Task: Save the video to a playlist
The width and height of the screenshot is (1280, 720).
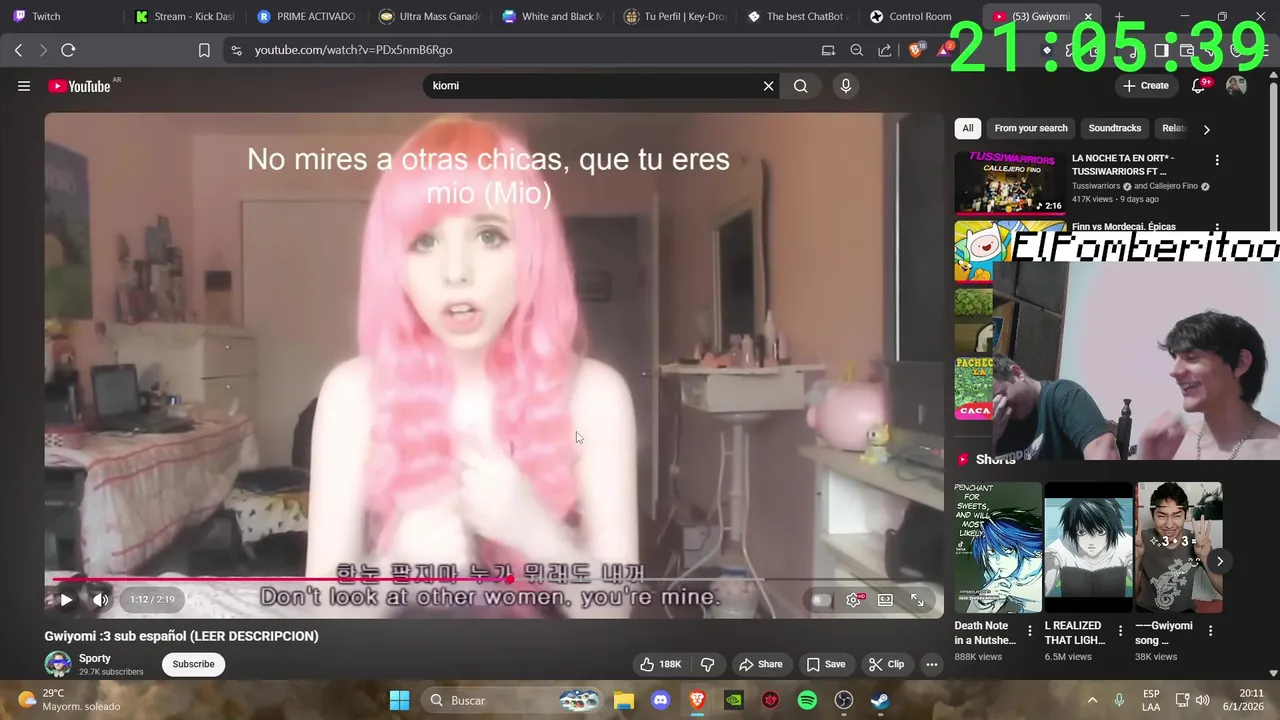Action: coord(826,664)
